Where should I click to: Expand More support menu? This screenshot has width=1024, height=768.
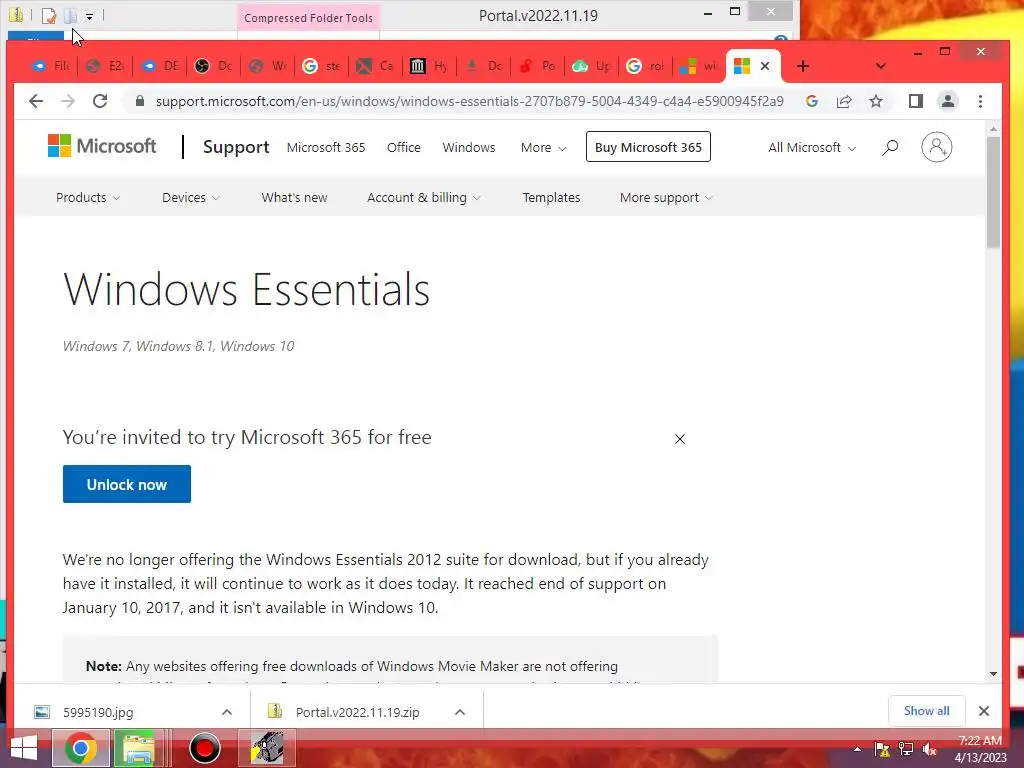[x=666, y=197]
